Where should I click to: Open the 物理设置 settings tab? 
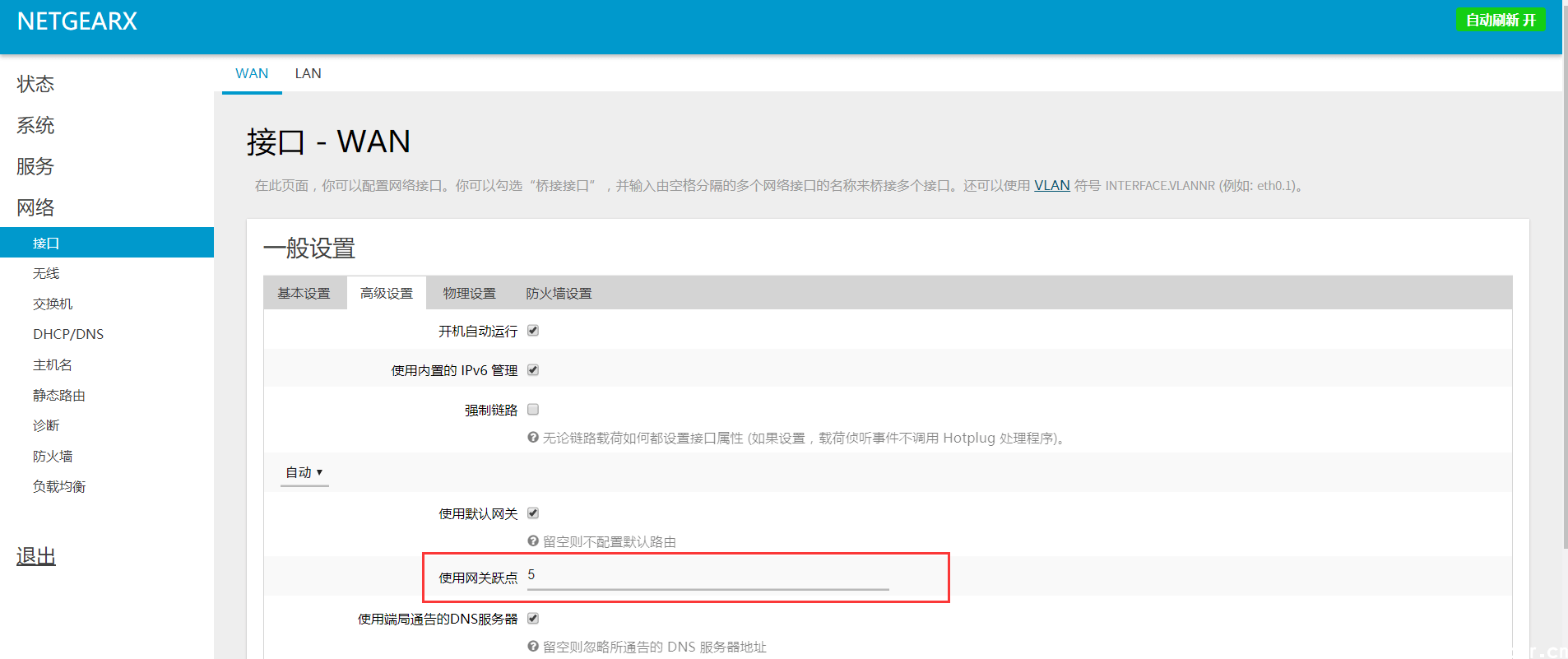coord(469,294)
